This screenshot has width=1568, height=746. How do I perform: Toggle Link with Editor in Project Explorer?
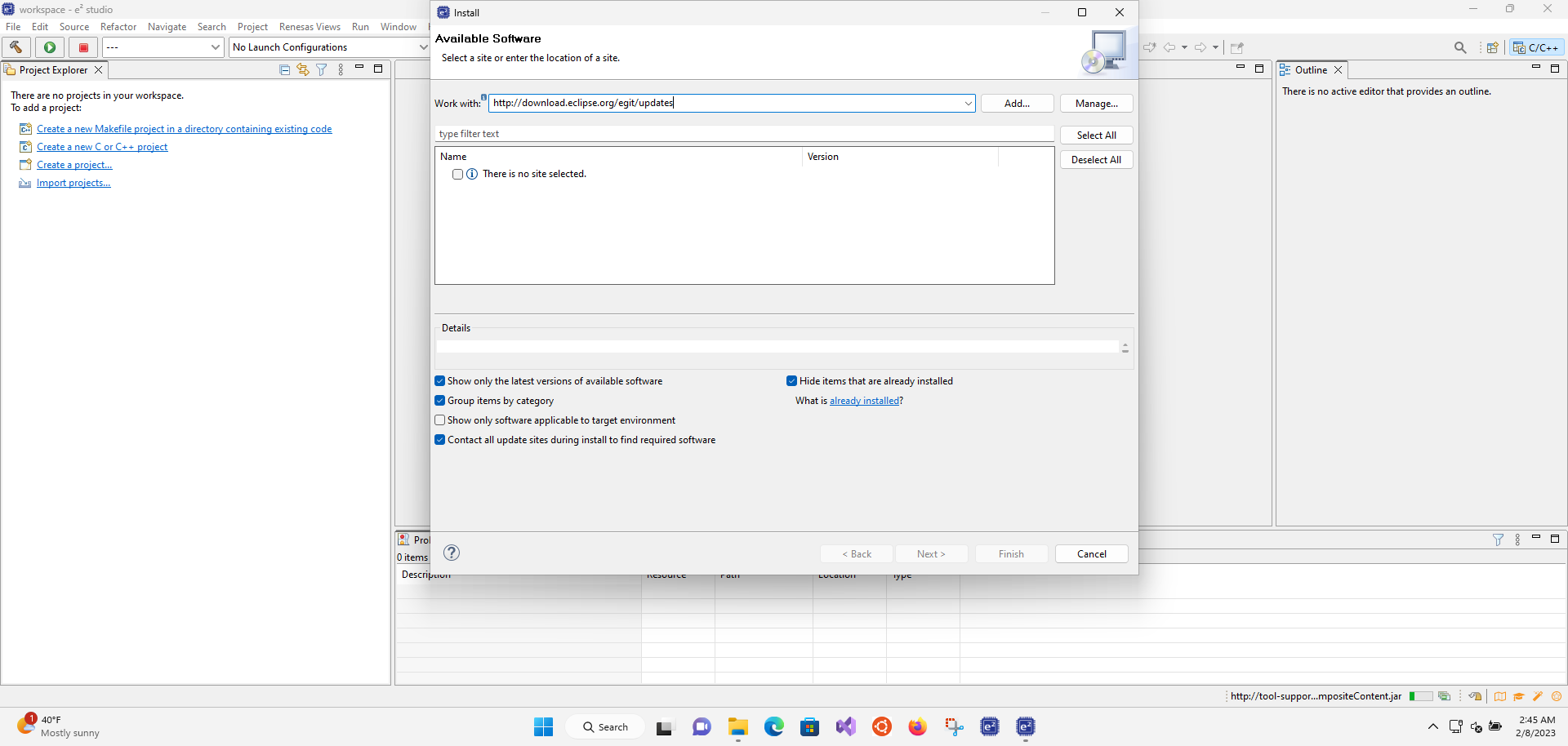(303, 70)
